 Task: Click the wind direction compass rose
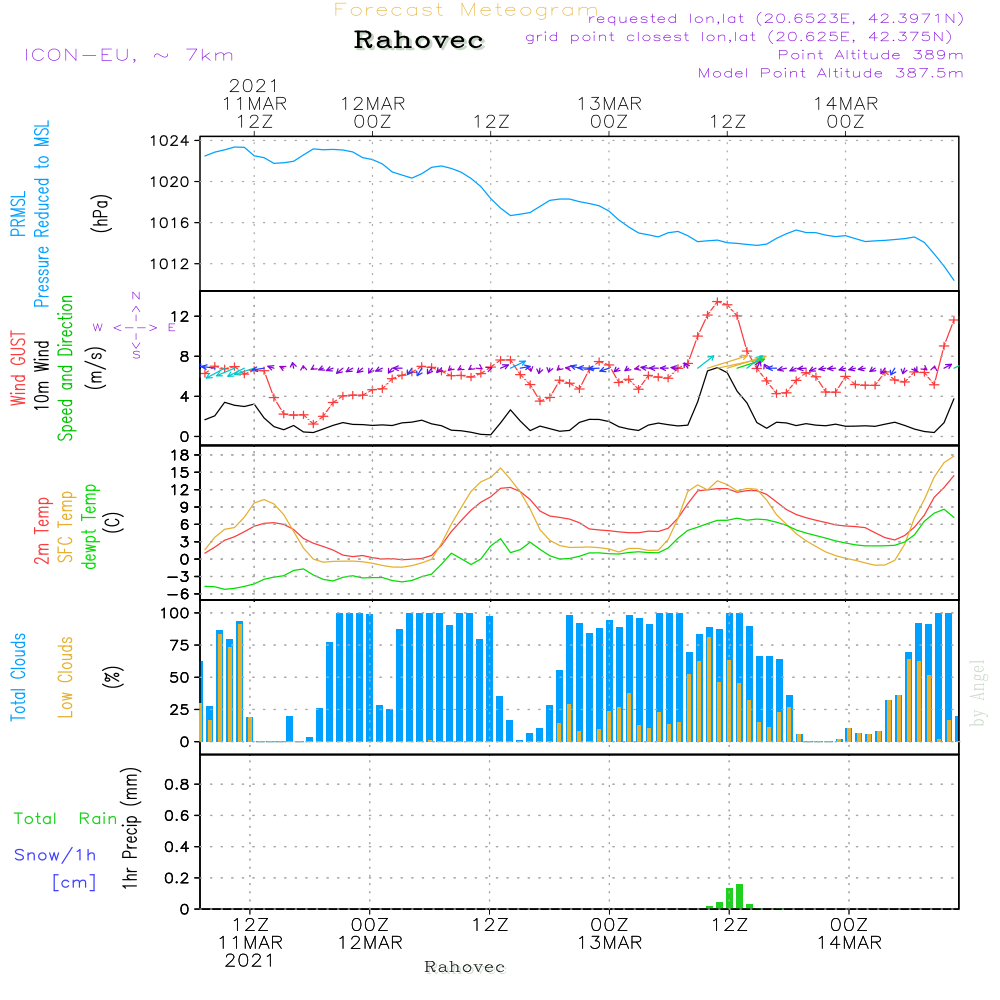pos(136,326)
